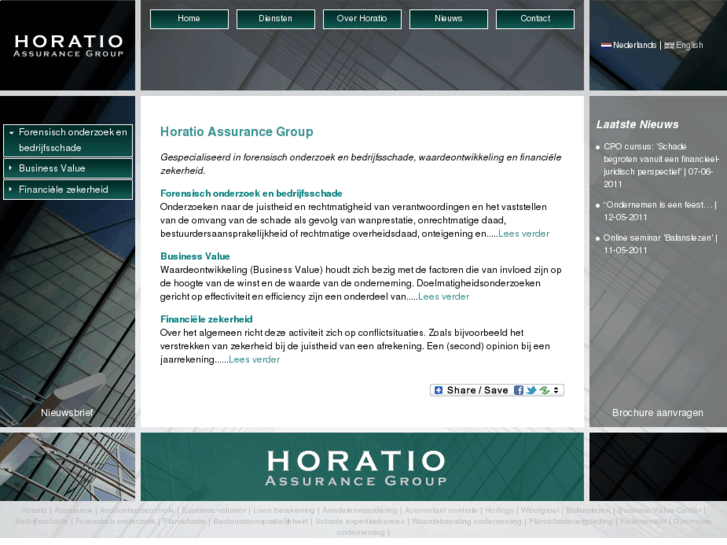Open the Diensten menu item
This screenshot has height=545, width=727.
pyautogui.click(x=275, y=19)
